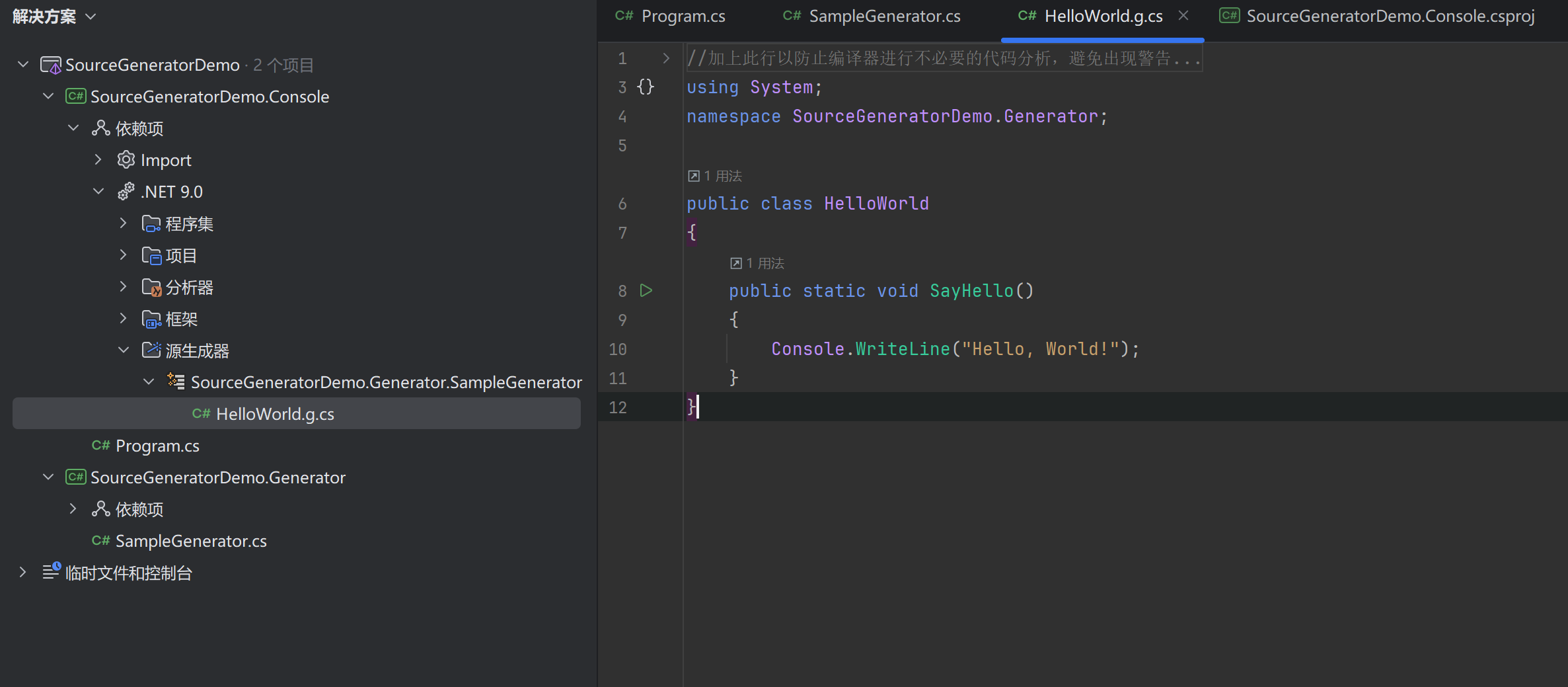Close the HelloWorld.g.cs tab
1568x687 pixels.
[x=1183, y=16]
